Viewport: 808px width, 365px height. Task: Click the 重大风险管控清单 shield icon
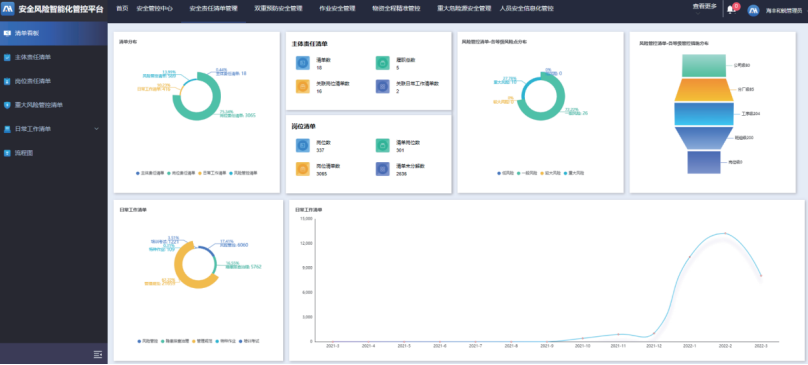click(7, 105)
